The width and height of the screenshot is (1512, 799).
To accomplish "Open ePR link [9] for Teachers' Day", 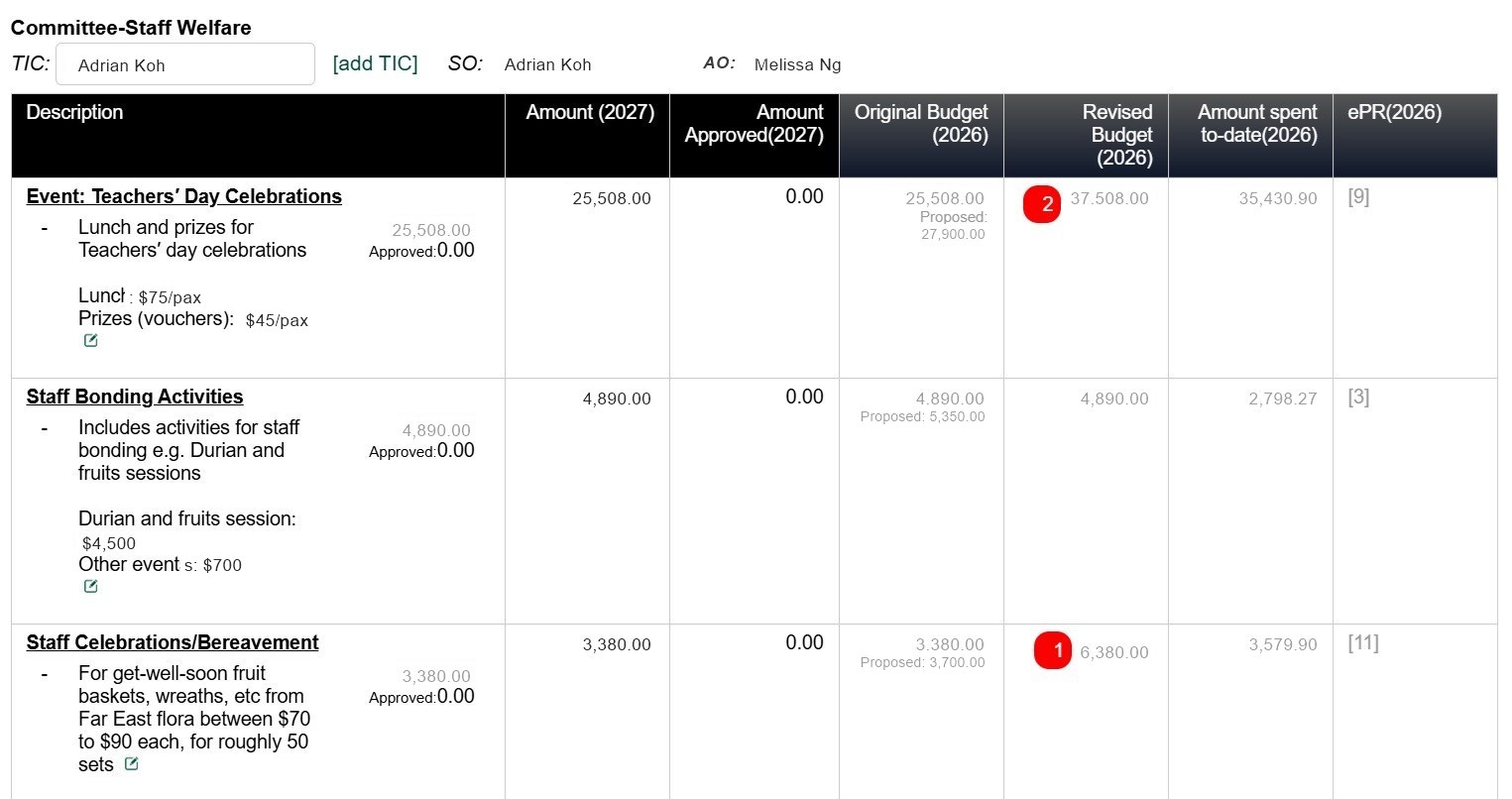I will 1358,196.
